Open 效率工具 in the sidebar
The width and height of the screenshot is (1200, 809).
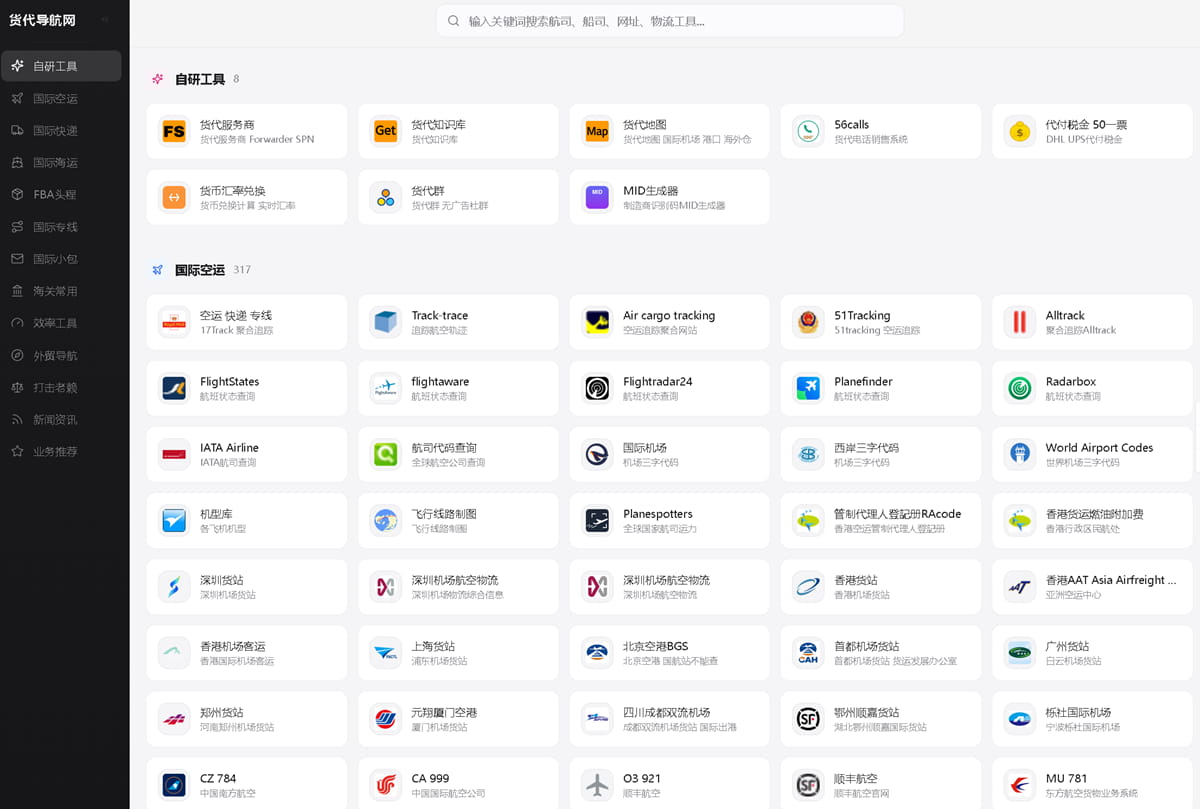[61, 323]
